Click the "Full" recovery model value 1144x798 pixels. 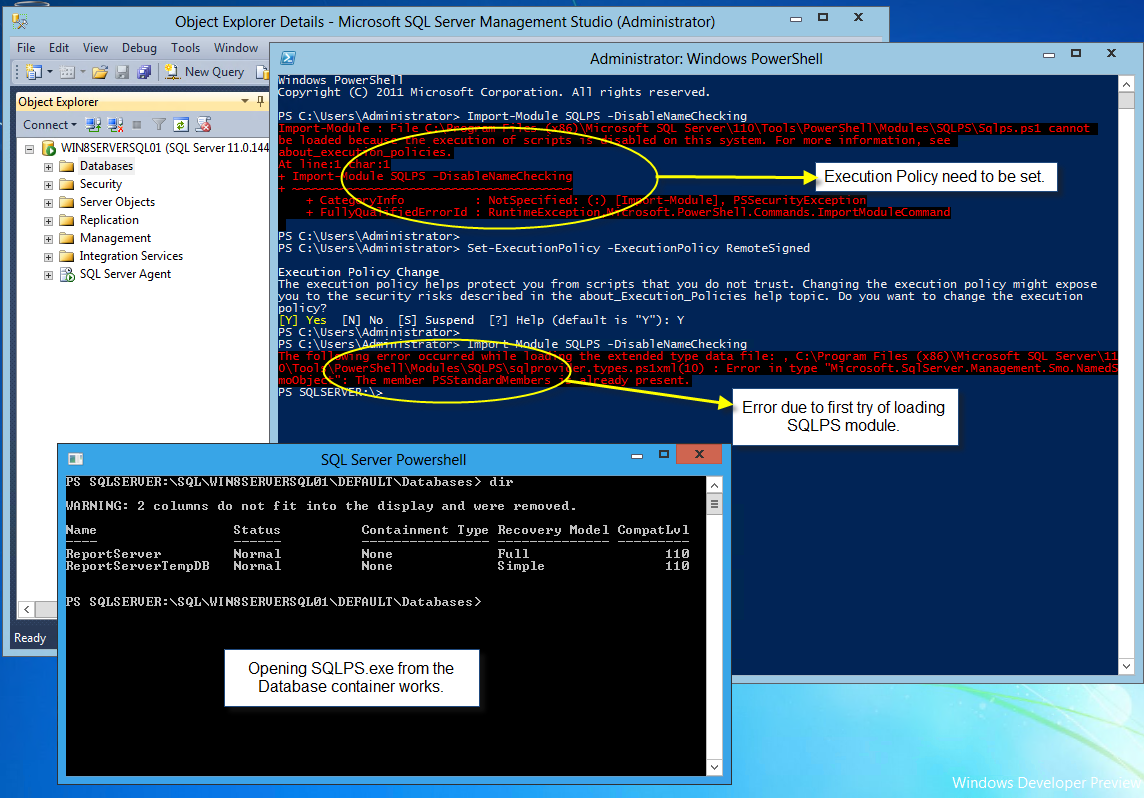513,554
